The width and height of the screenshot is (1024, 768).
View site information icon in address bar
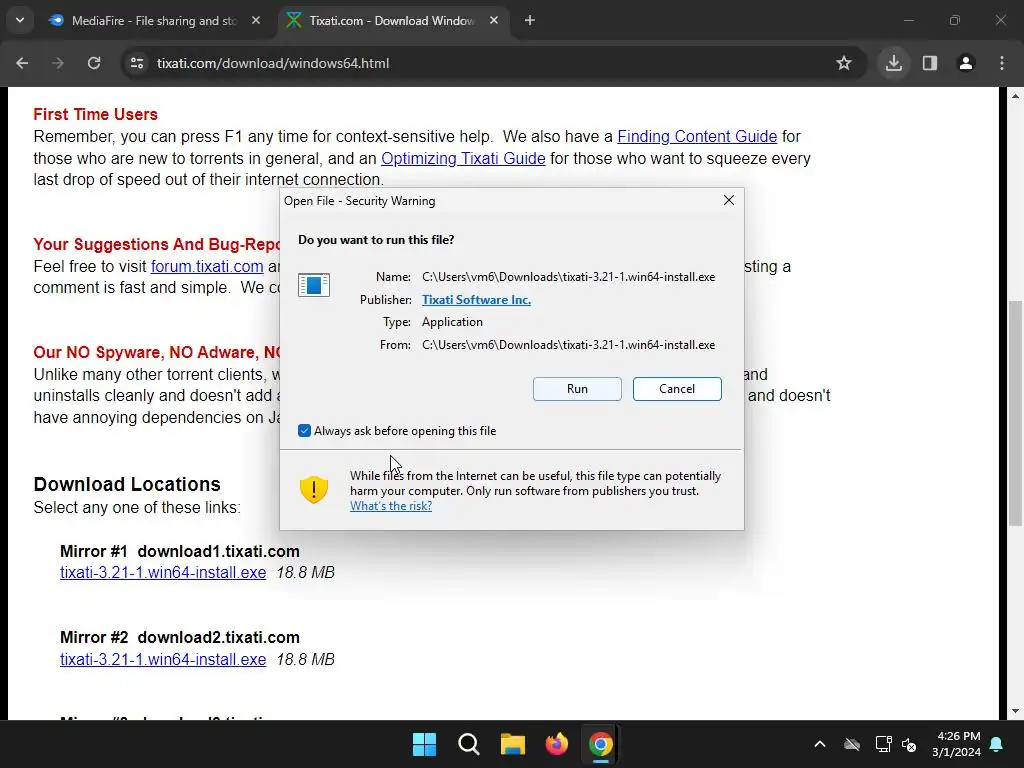click(x=137, y=63)
